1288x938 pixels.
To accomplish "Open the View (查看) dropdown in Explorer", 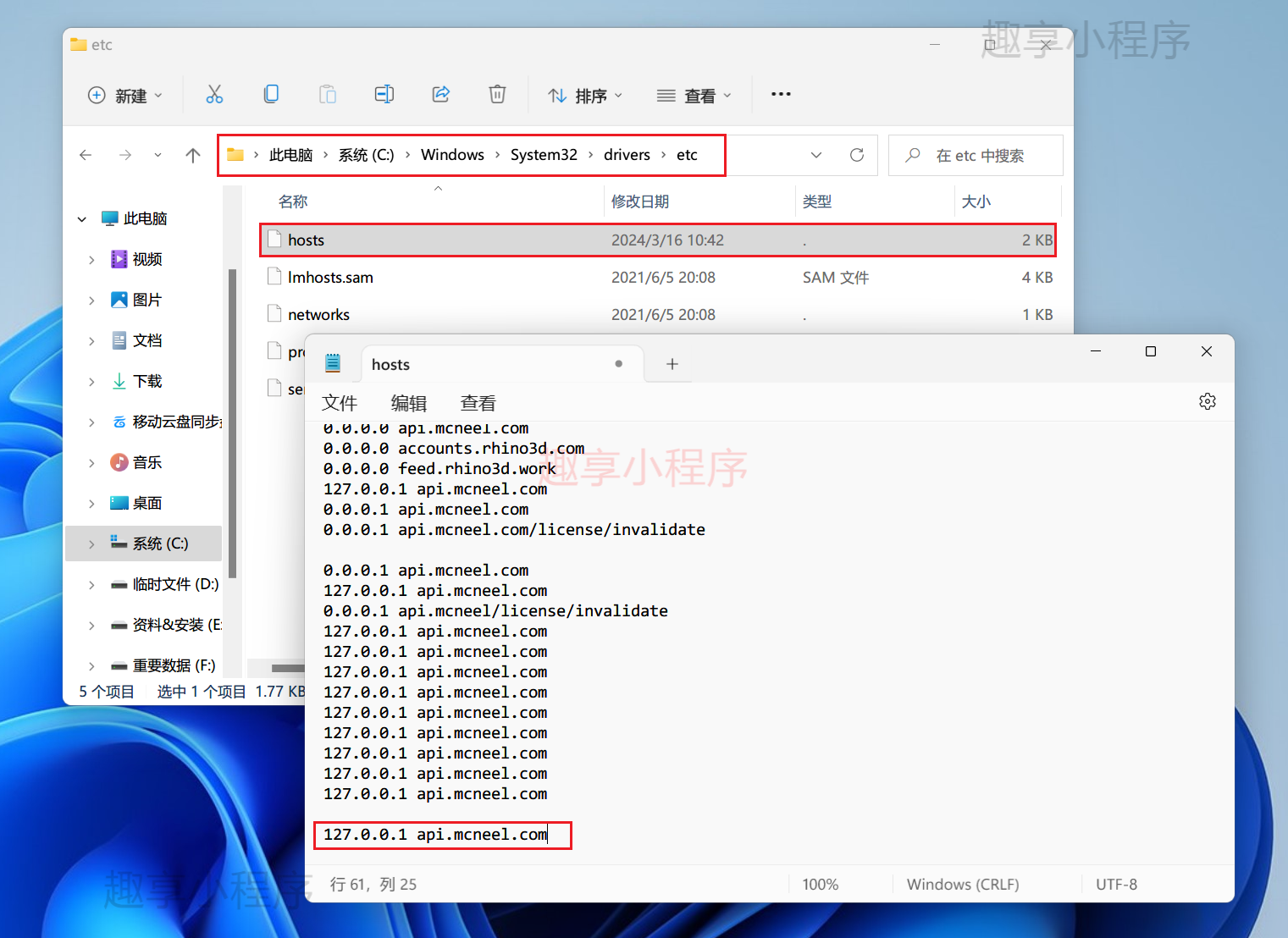I will (694, 96).
